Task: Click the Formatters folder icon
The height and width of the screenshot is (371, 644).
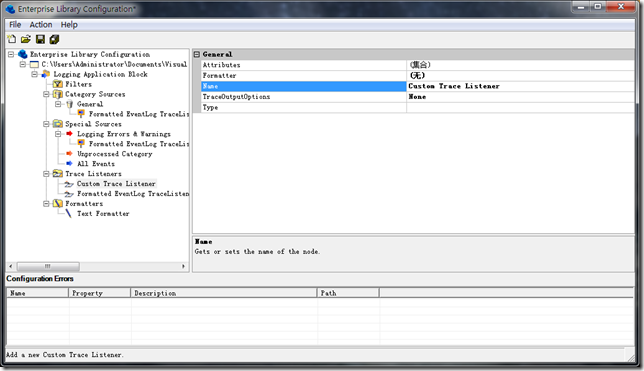Action: (58, 203)
